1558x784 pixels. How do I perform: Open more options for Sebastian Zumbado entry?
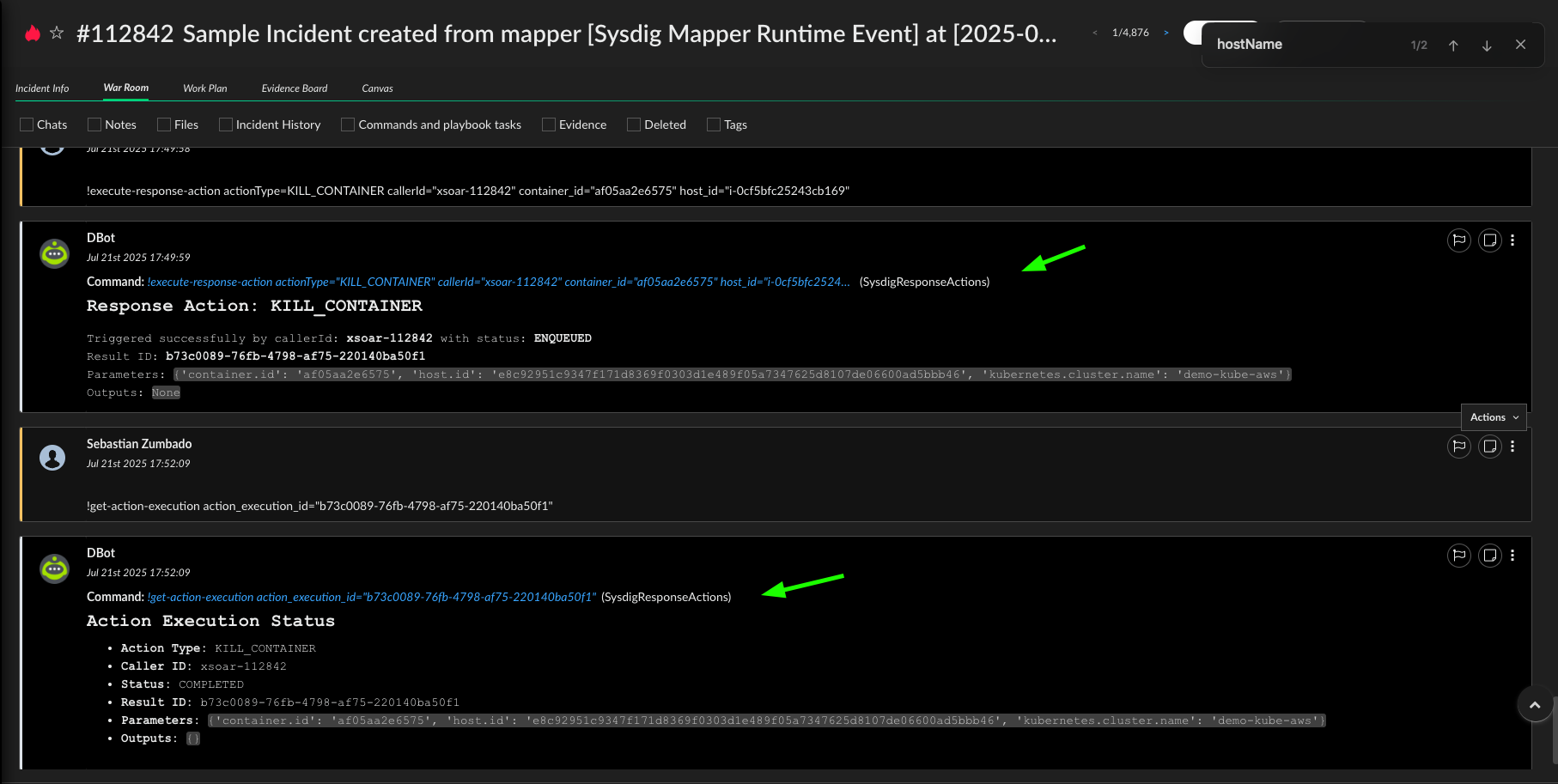click(x=1512, y=447)
